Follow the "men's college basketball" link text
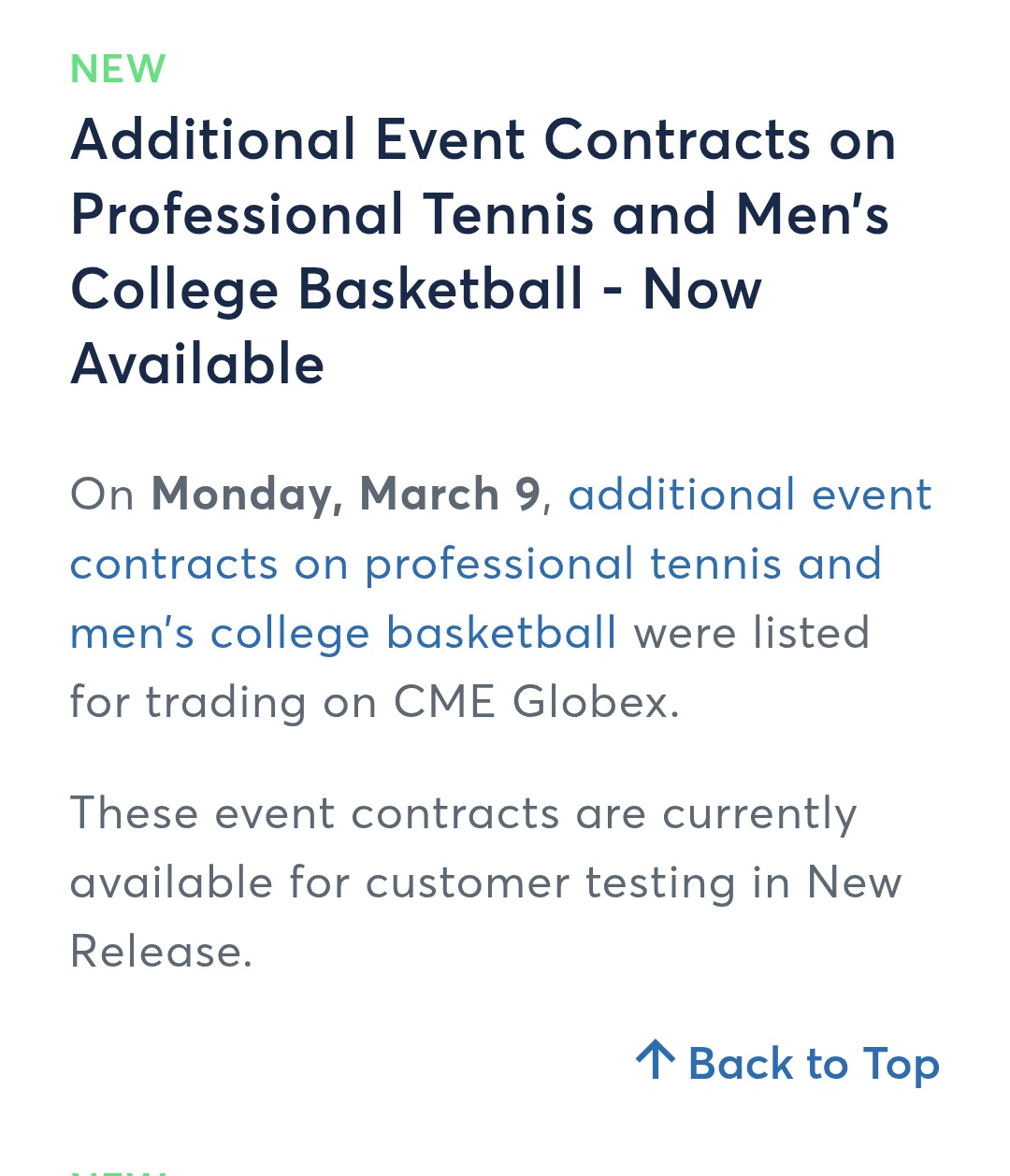The height and width of the screenshot is (1176, 1010). point(343,633)
